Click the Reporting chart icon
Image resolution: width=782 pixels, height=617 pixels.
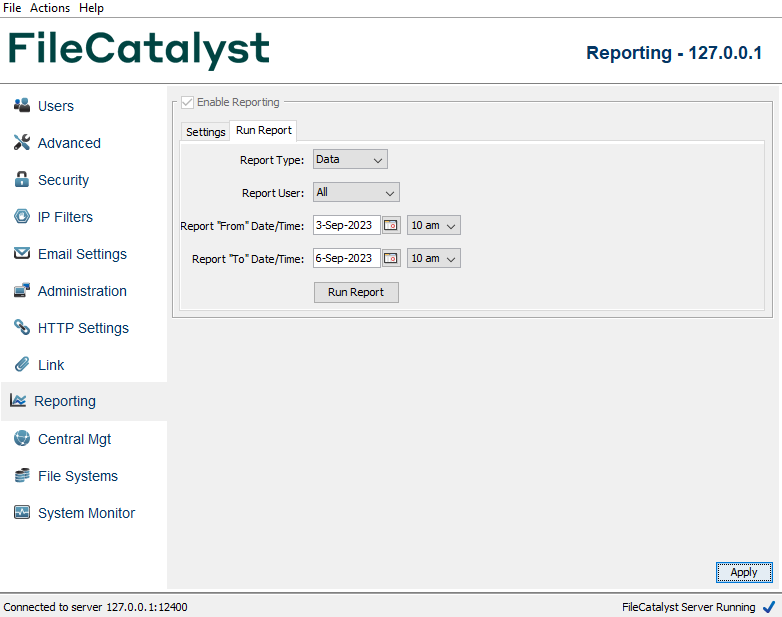point(18,401)
